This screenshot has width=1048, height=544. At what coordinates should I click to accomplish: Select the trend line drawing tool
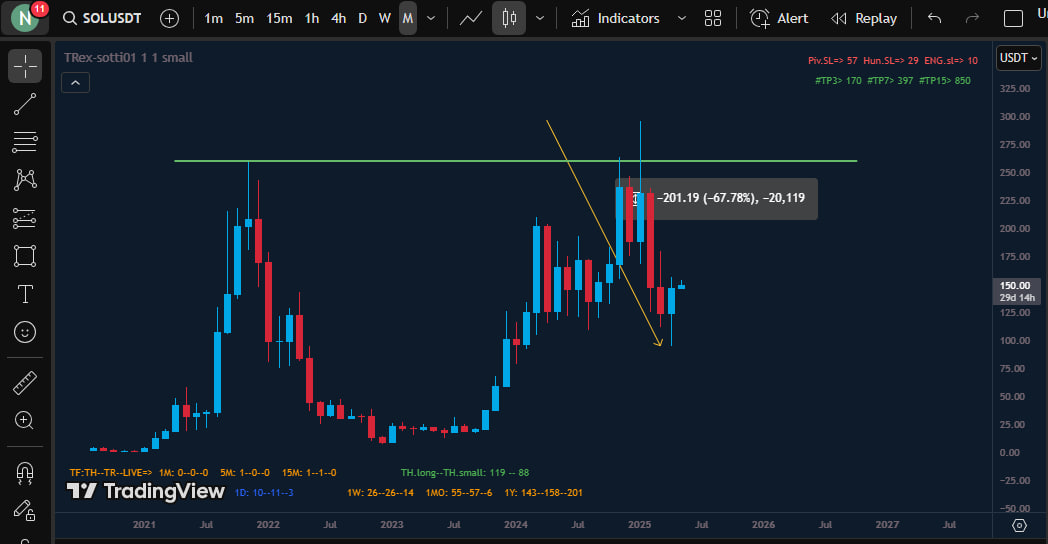click(25, 104)
